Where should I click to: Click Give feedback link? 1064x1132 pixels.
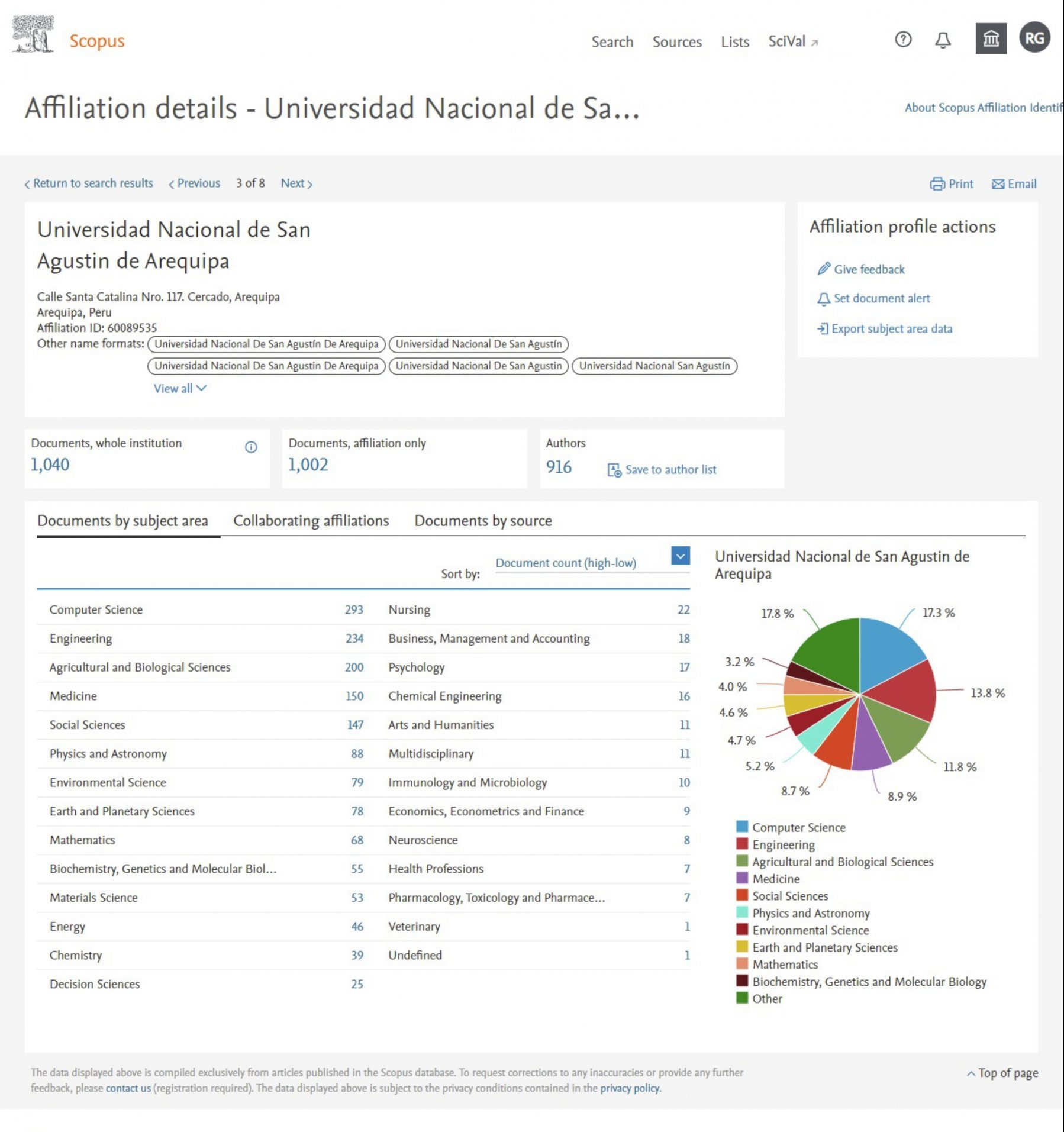tap(869, 269)
